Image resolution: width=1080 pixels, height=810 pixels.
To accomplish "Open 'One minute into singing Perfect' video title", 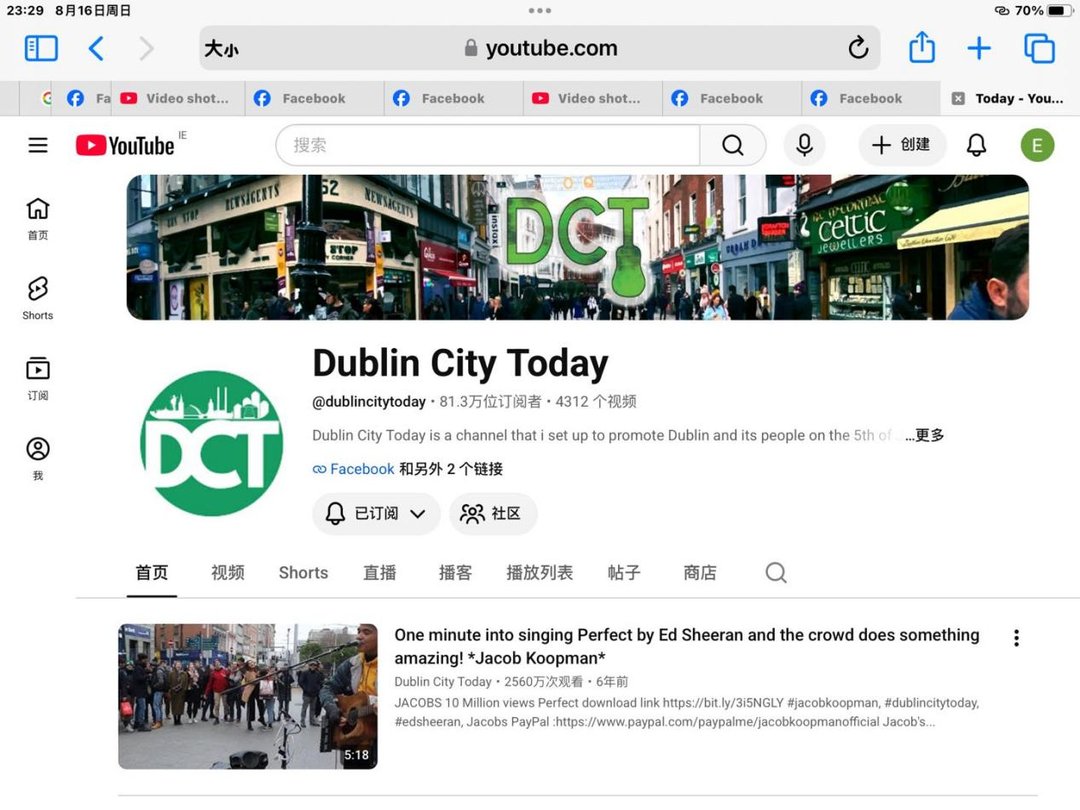I will [x=687, y=646].
